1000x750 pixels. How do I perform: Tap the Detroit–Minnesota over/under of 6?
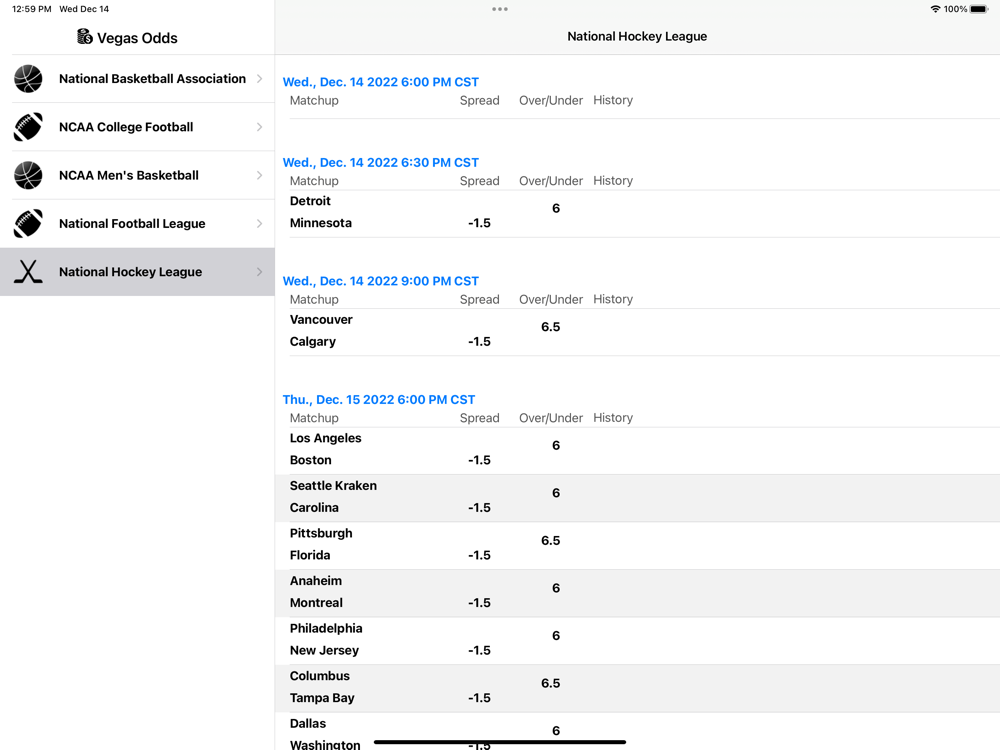coord(555,209)
